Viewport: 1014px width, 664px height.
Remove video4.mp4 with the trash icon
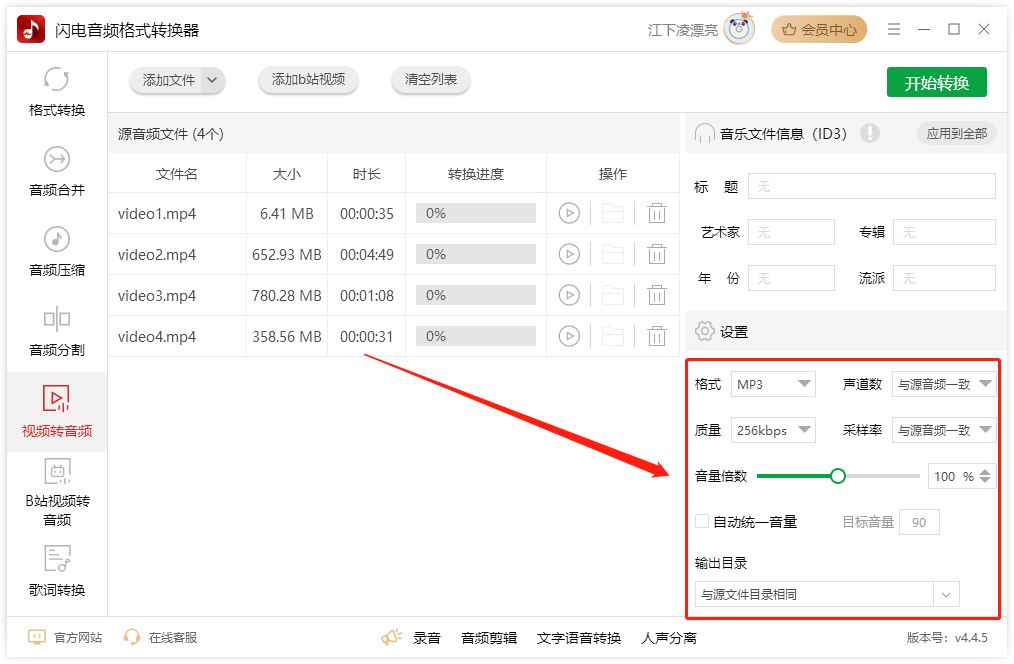tap(656, 336)
